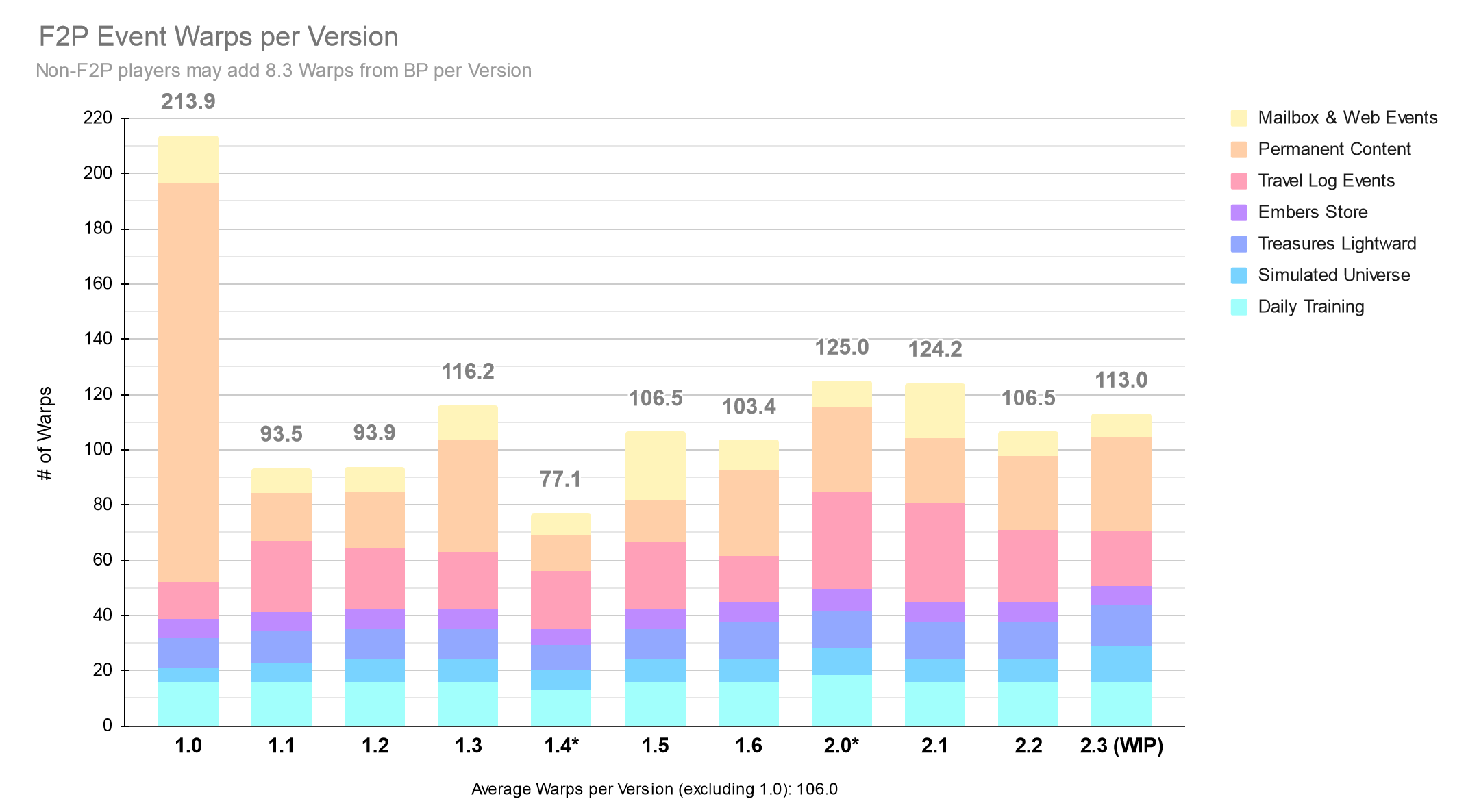Click the Simulated Universe legend swatch
The image size is (1479, 812).
[x=1239, y=275]
